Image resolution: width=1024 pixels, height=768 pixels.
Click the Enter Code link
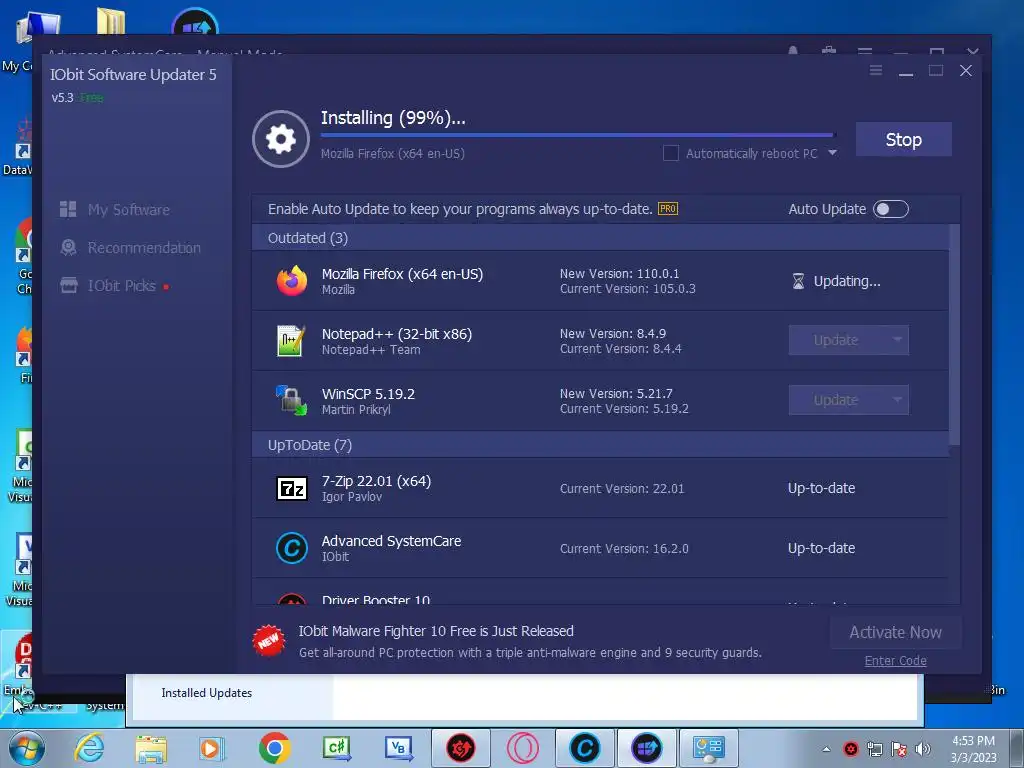pos(895,661)
